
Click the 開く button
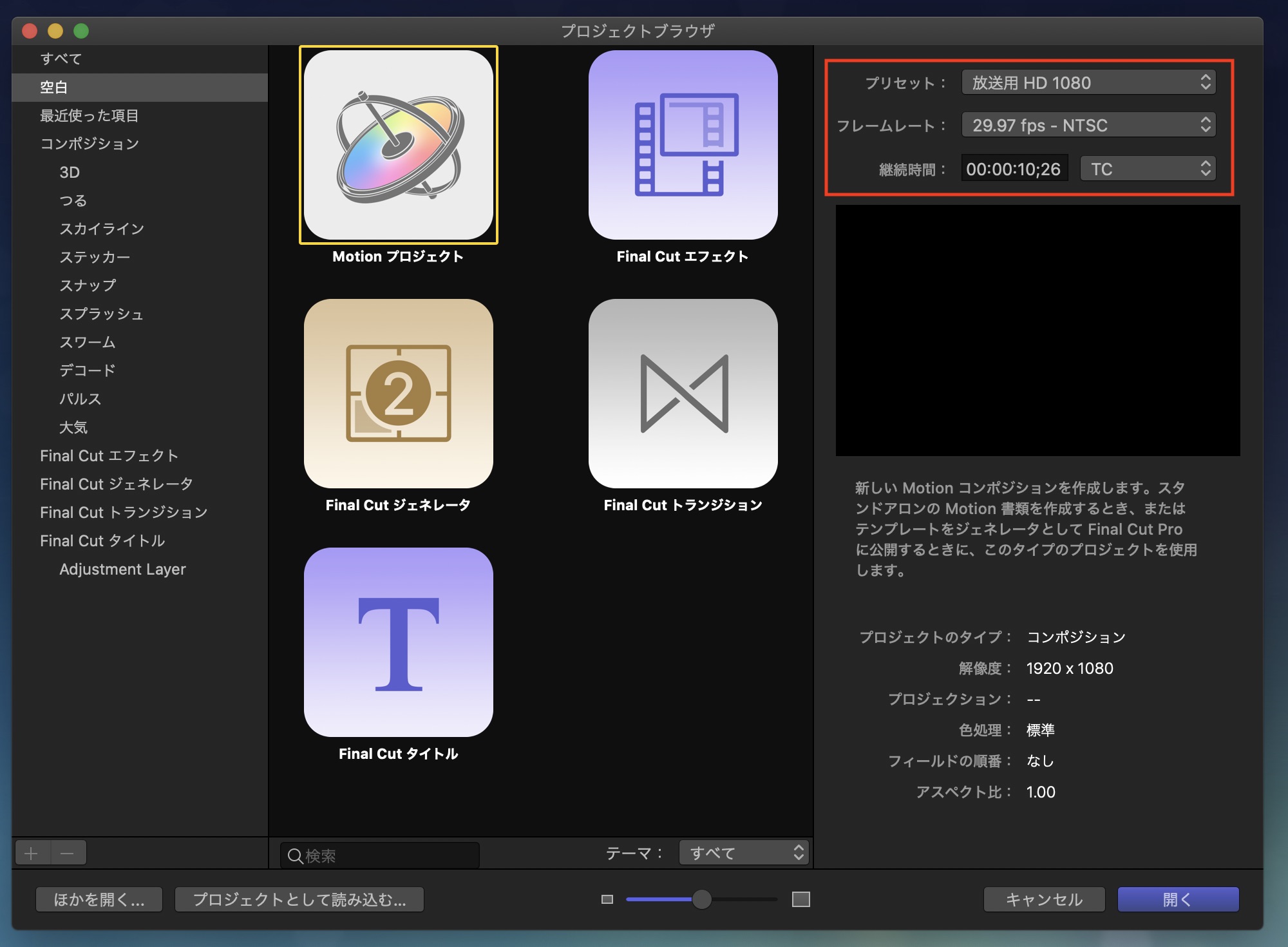1177,899
